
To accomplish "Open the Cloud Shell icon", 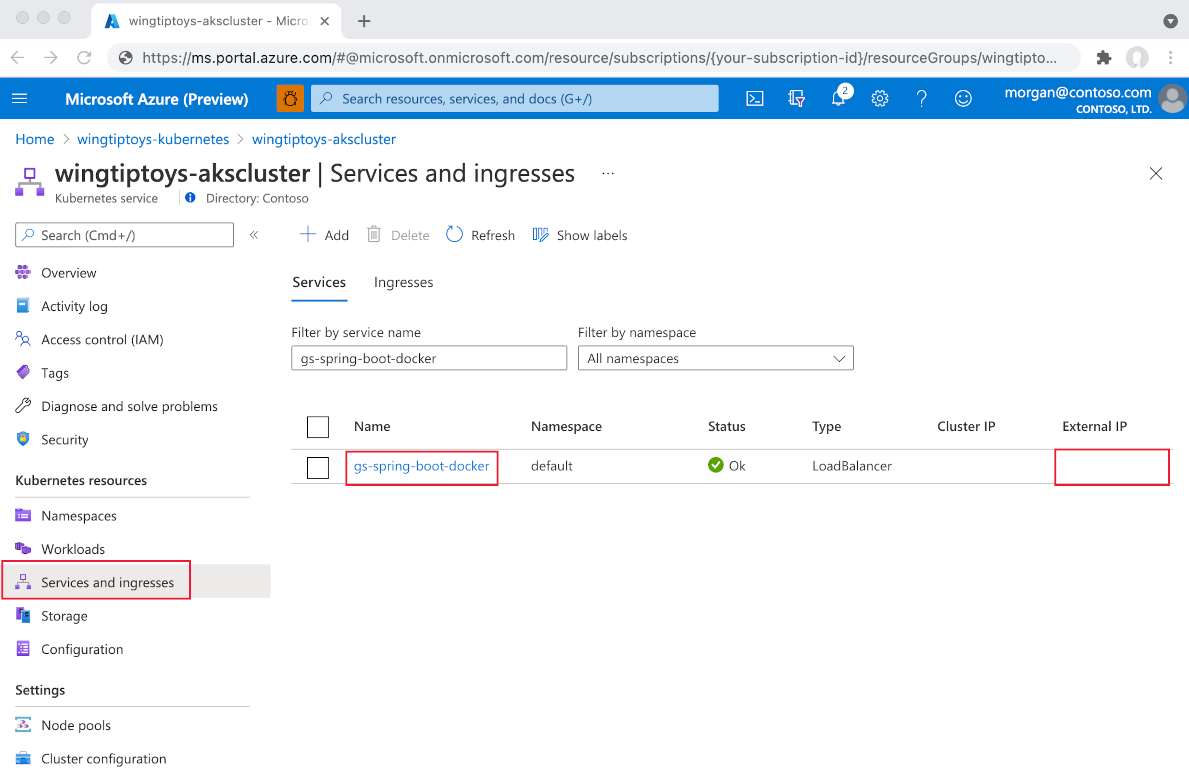I will click(755, 98).
